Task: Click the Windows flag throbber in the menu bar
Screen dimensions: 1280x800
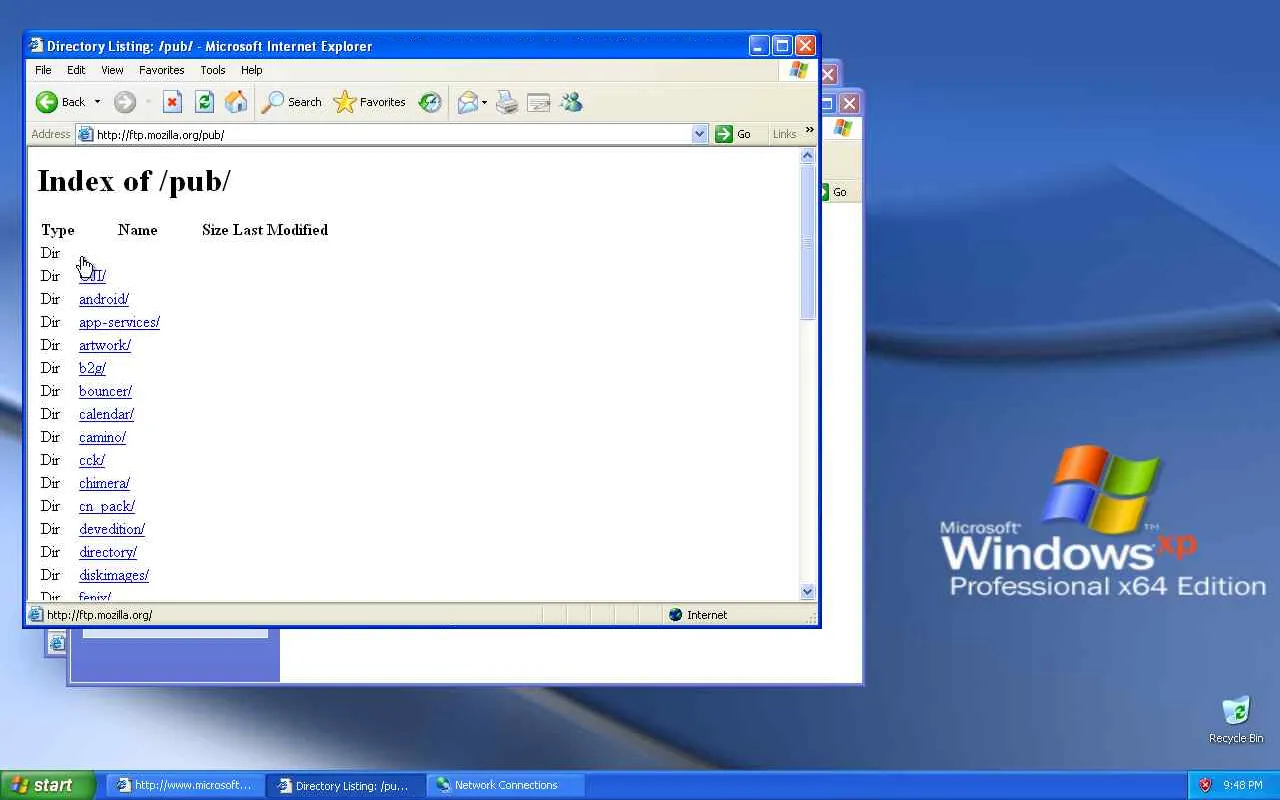Action: [x=798, y=70]
